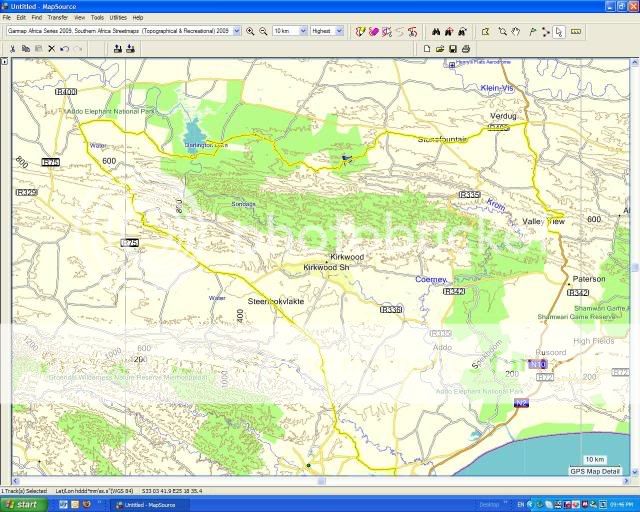The width and height of the screenshot is (640, 512).
Task: Click Untitled - MapSource taskbar button
Action: pyautogui.click(x=150, y=505)
